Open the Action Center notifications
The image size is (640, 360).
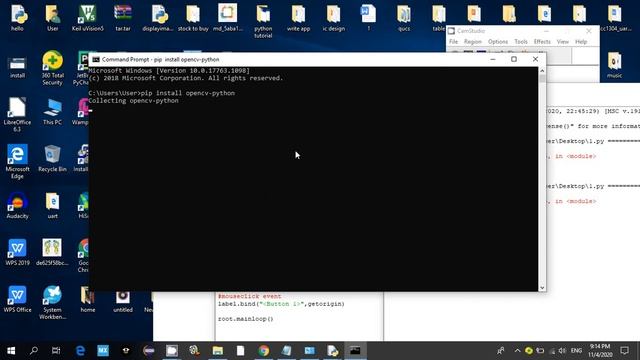tap(624, 351)
